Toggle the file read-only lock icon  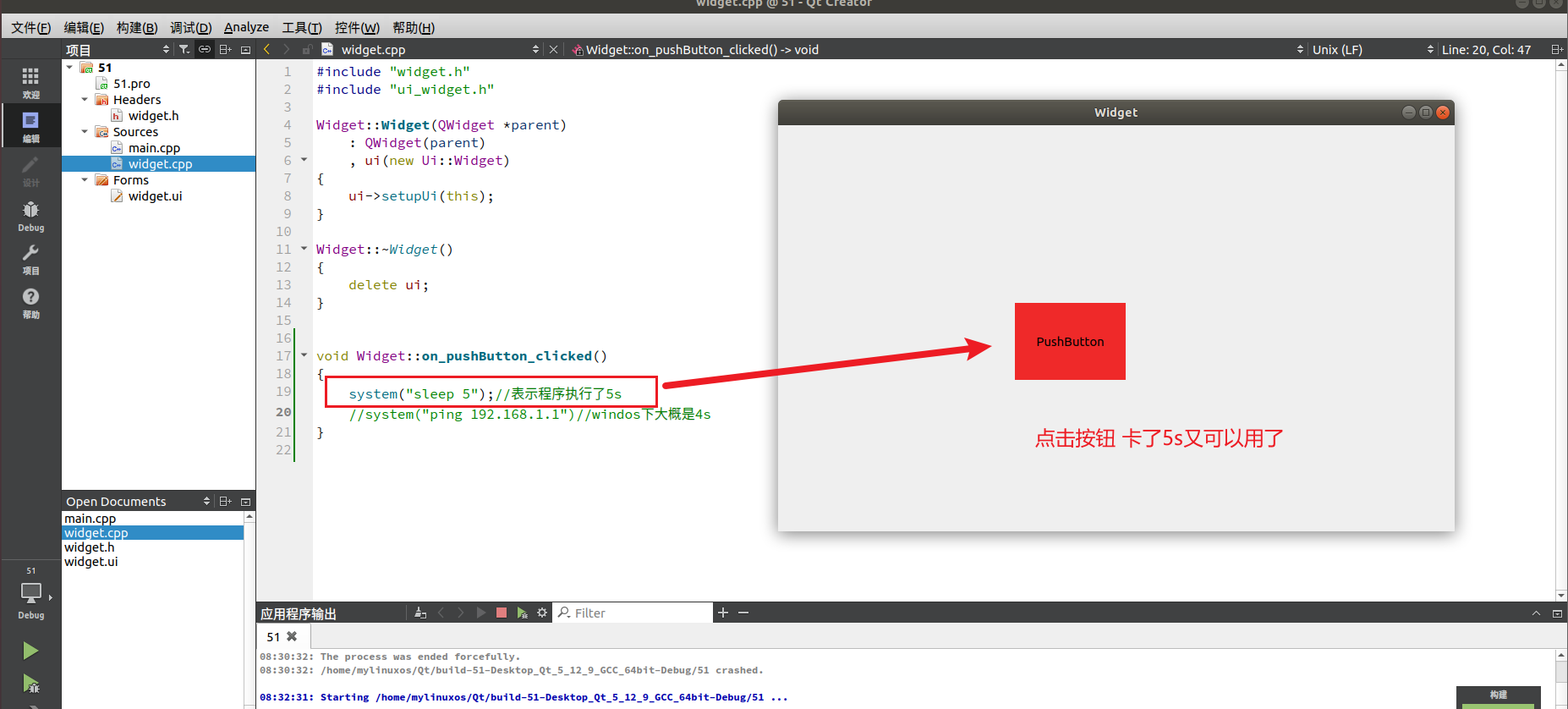(x=307, y=49)
